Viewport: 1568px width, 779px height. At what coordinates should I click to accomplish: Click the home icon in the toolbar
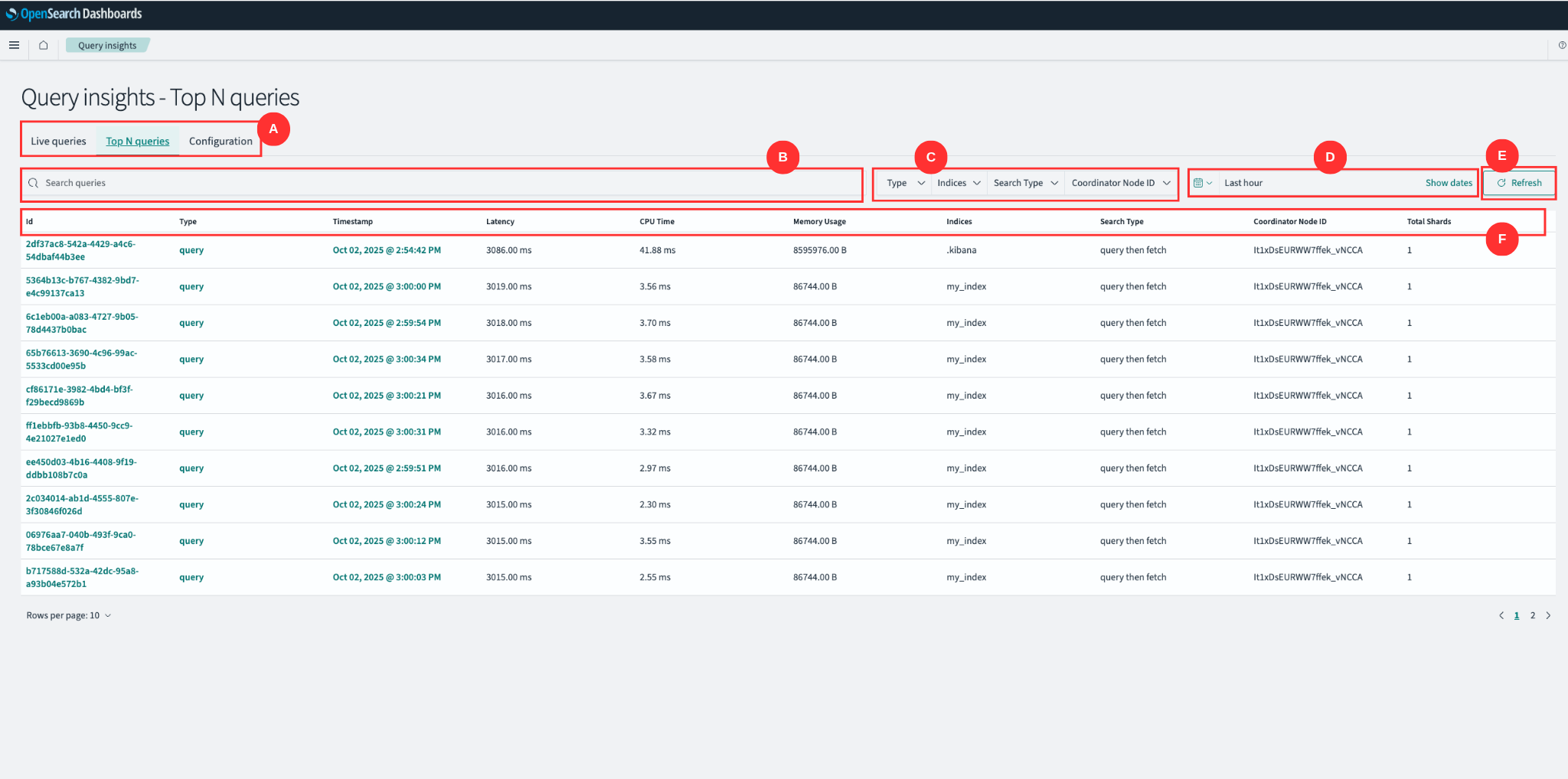pyautogui.click(x=43, y=45)
